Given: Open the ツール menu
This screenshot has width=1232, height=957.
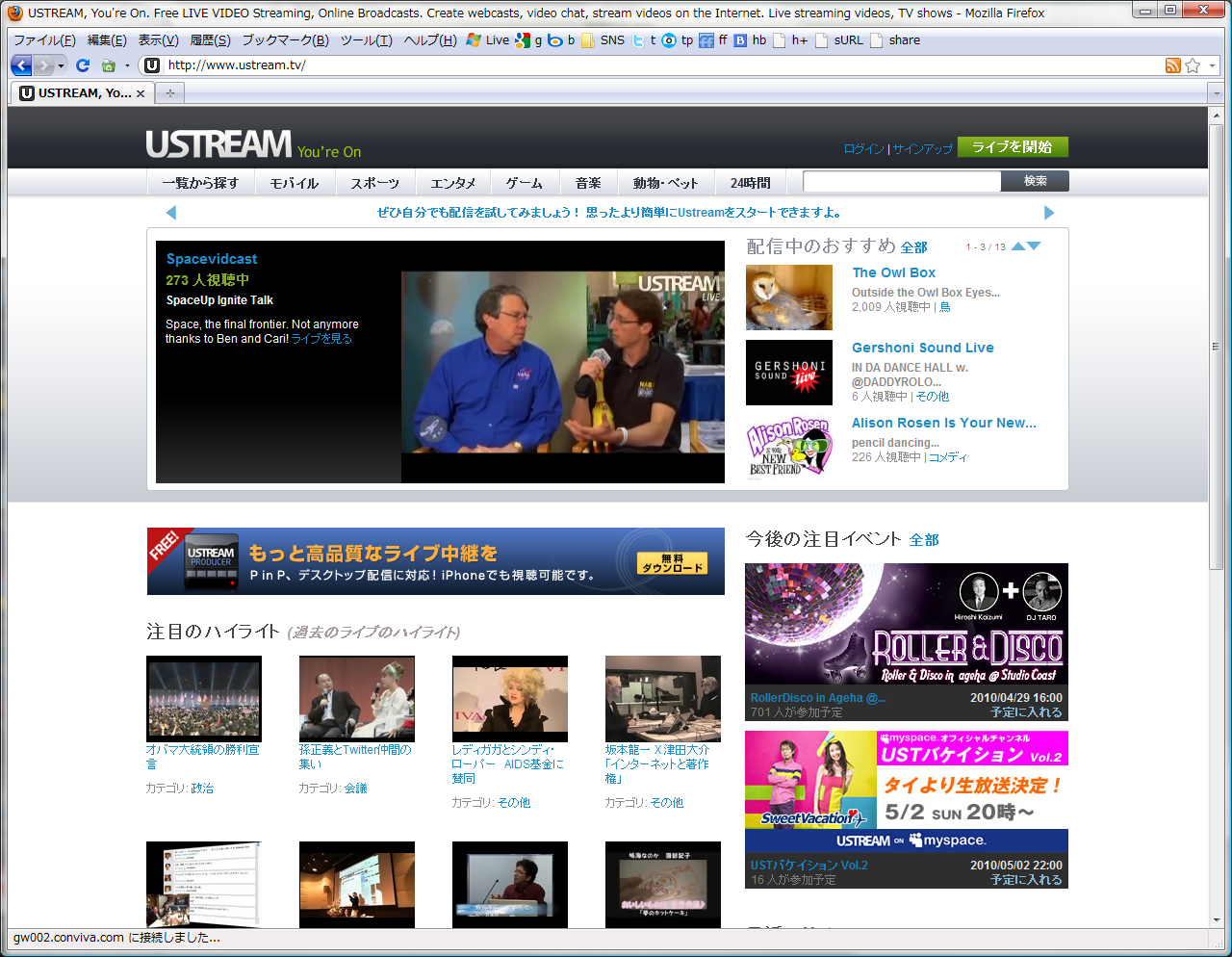Looking at the screenshot, I should tap(366, 40).
